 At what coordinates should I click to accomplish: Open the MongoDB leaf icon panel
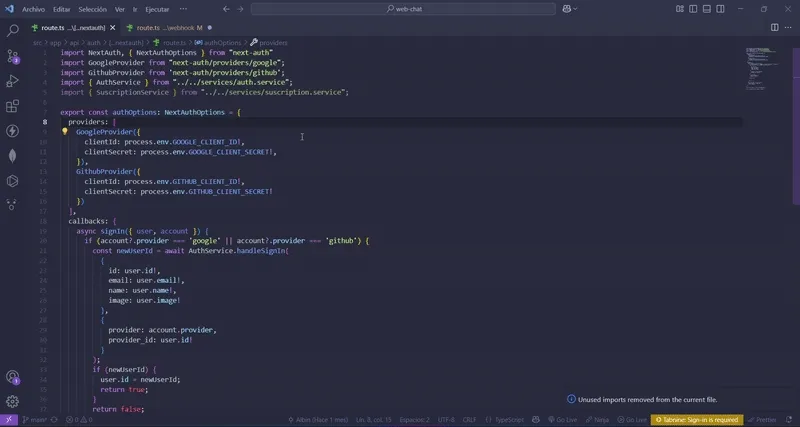click(x=12, y=156)
